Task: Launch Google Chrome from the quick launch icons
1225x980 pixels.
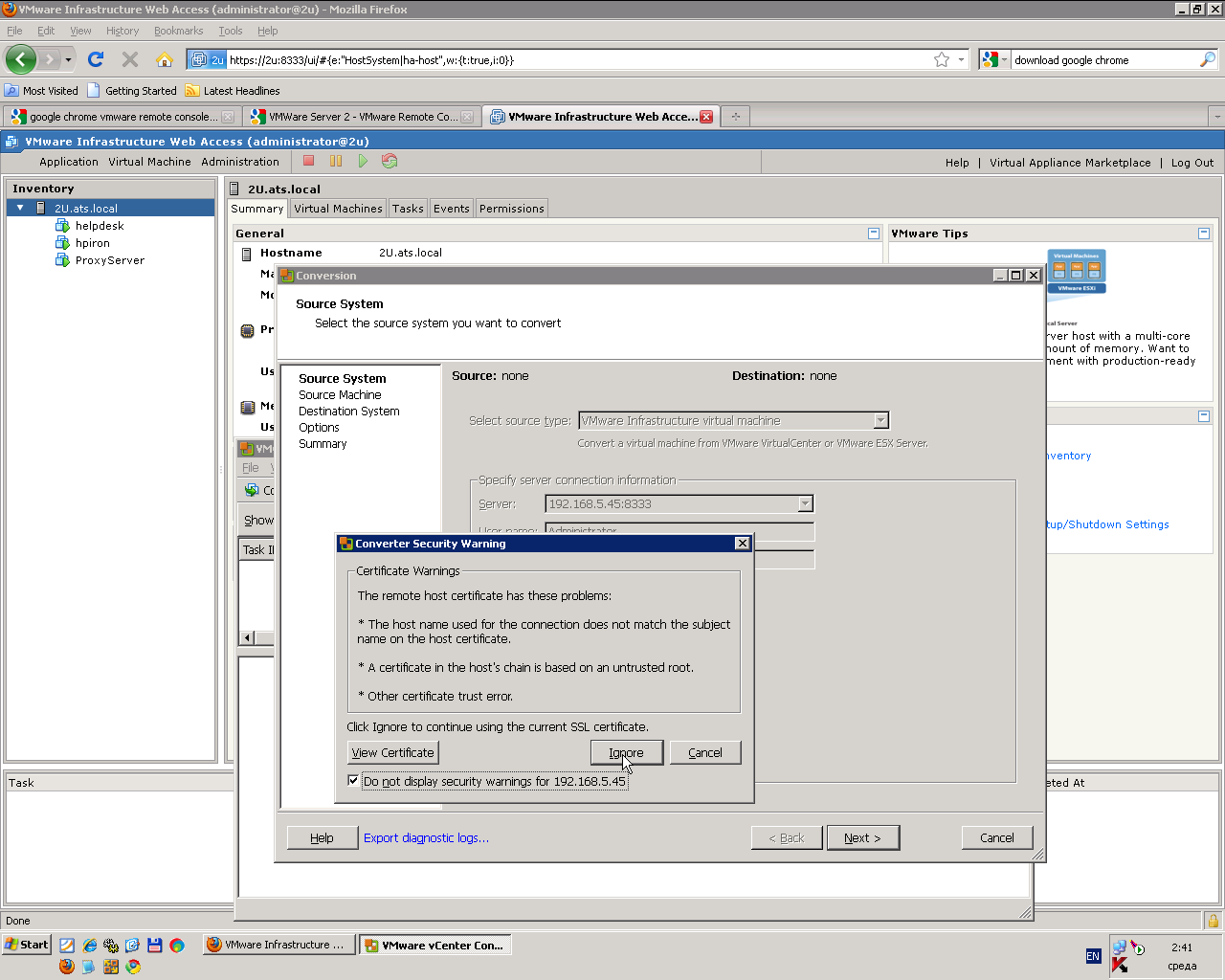Action: pos(133,967)
